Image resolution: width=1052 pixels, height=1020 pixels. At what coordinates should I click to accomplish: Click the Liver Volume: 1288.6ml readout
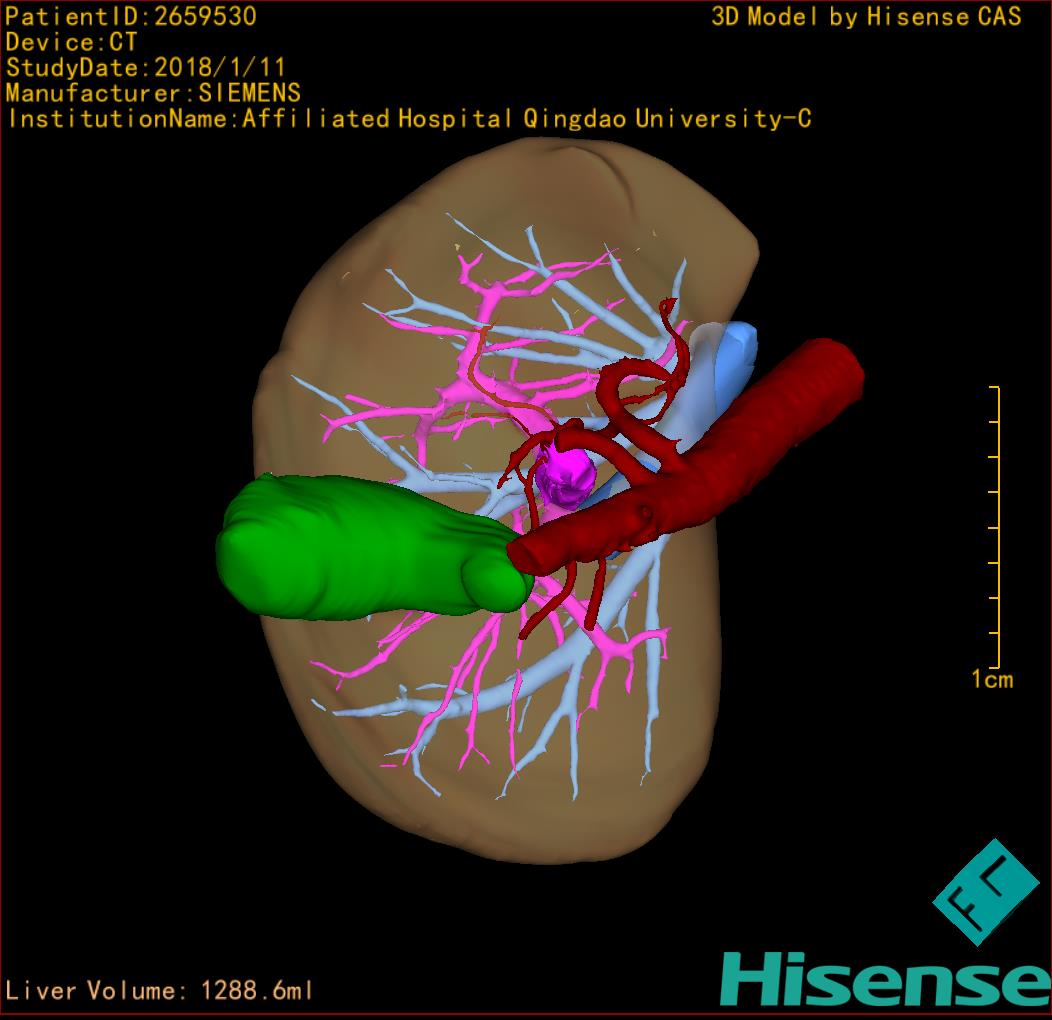click(x=158, y=990)
